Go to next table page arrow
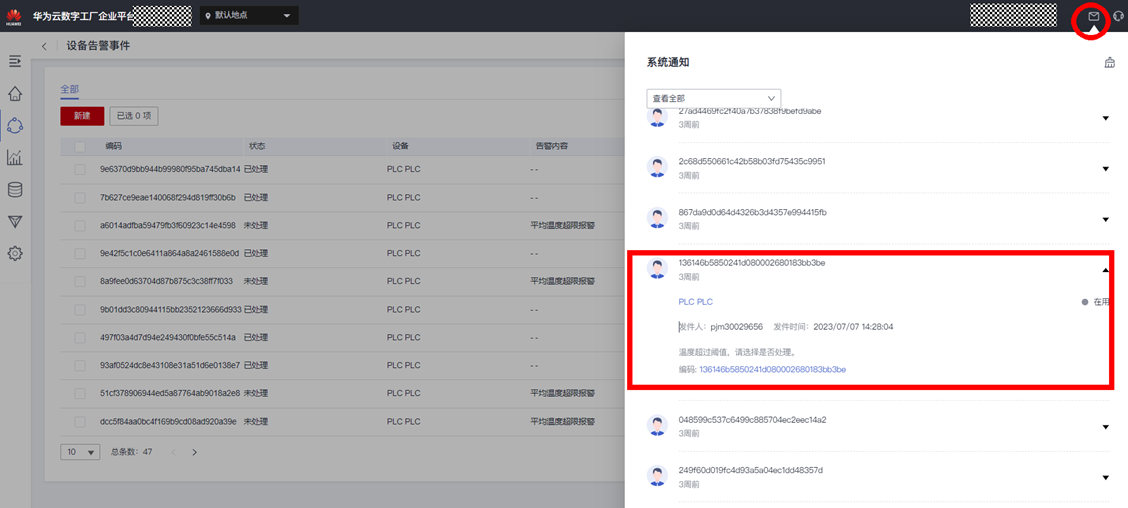The height and width of the screenshot is (508, 1128). point(194,453)
